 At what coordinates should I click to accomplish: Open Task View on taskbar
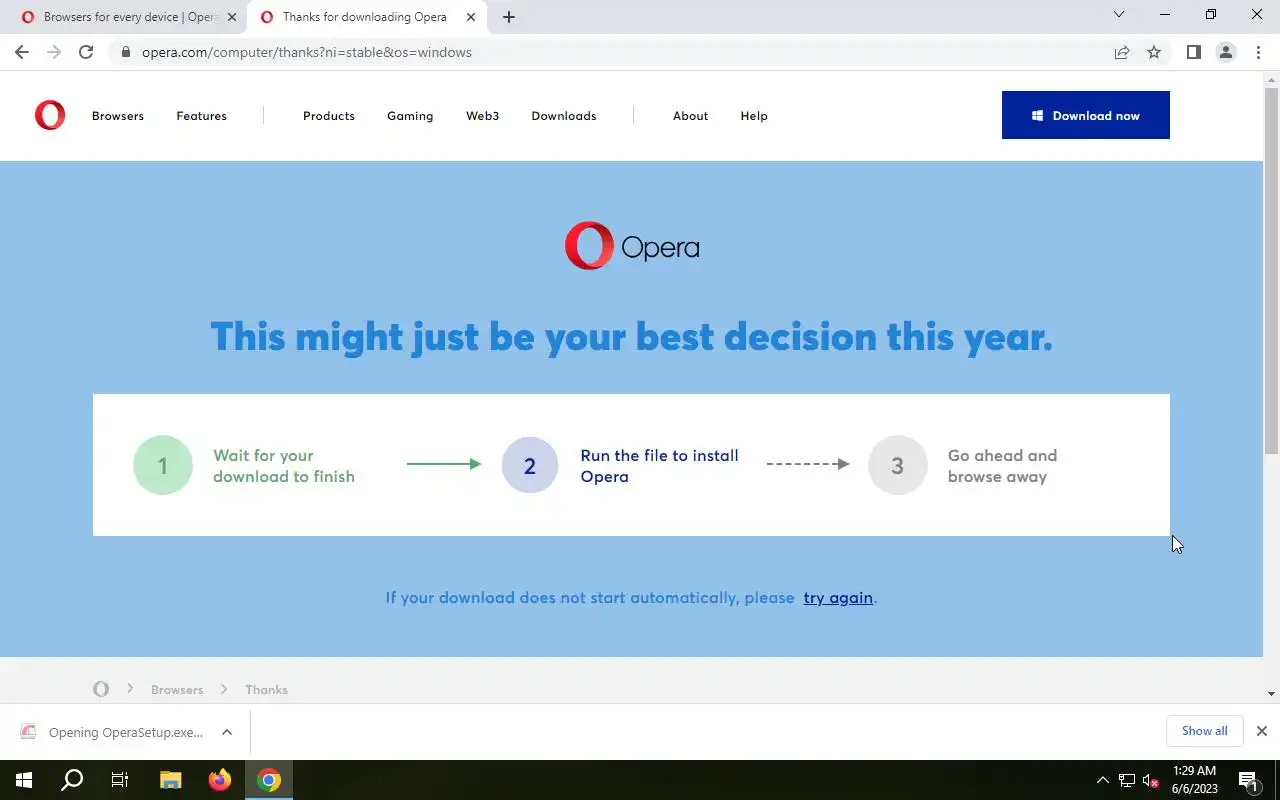click(x=120, y=780)
